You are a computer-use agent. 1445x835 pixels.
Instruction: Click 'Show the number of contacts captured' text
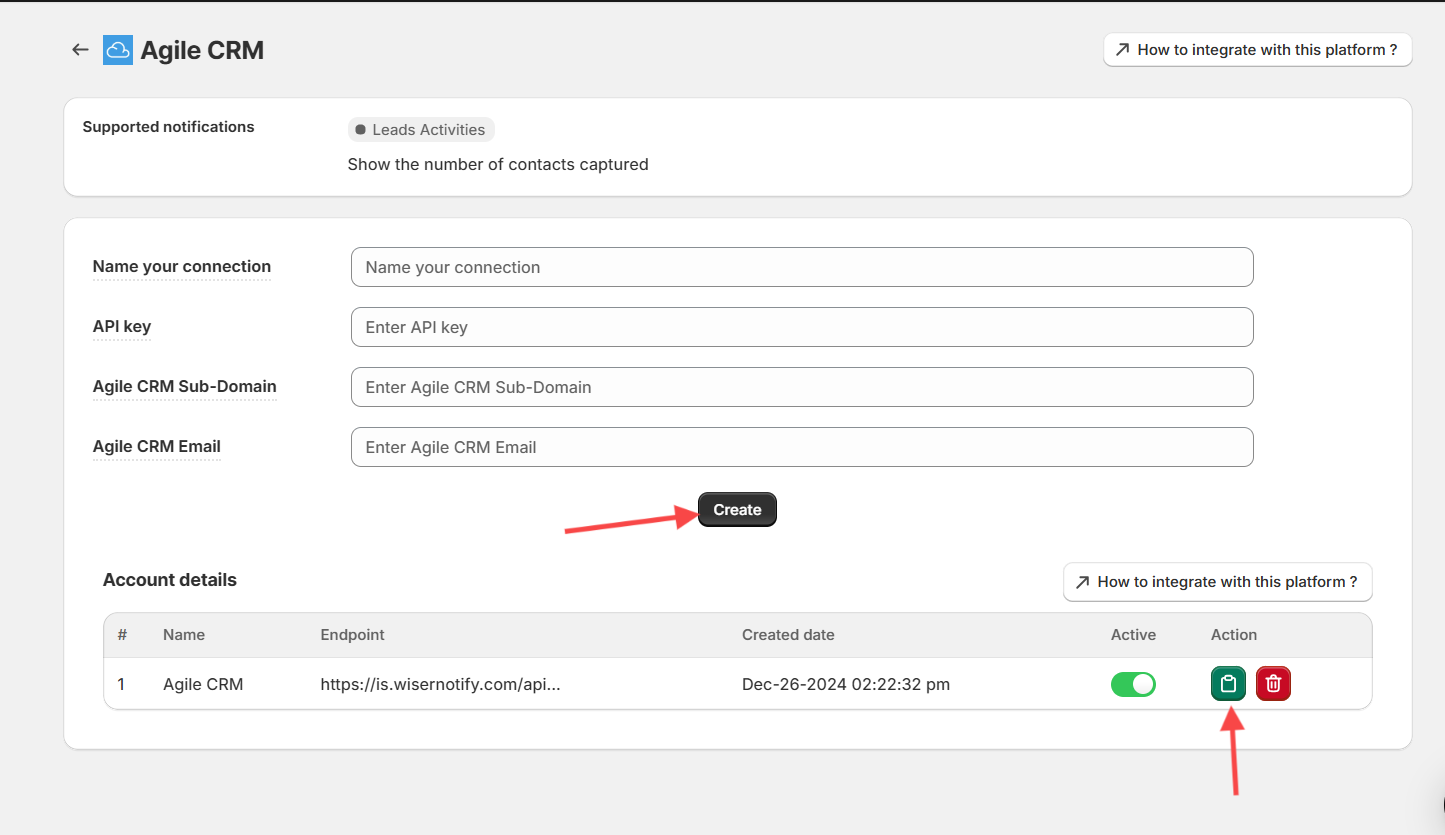click(498, 165)
